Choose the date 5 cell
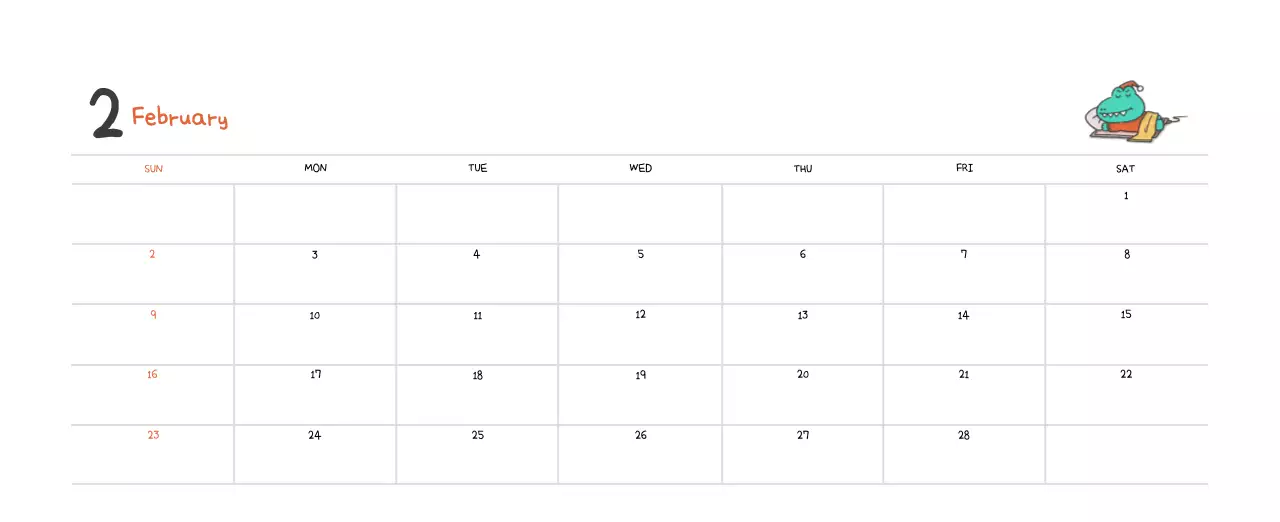 [x=640, y=273]
